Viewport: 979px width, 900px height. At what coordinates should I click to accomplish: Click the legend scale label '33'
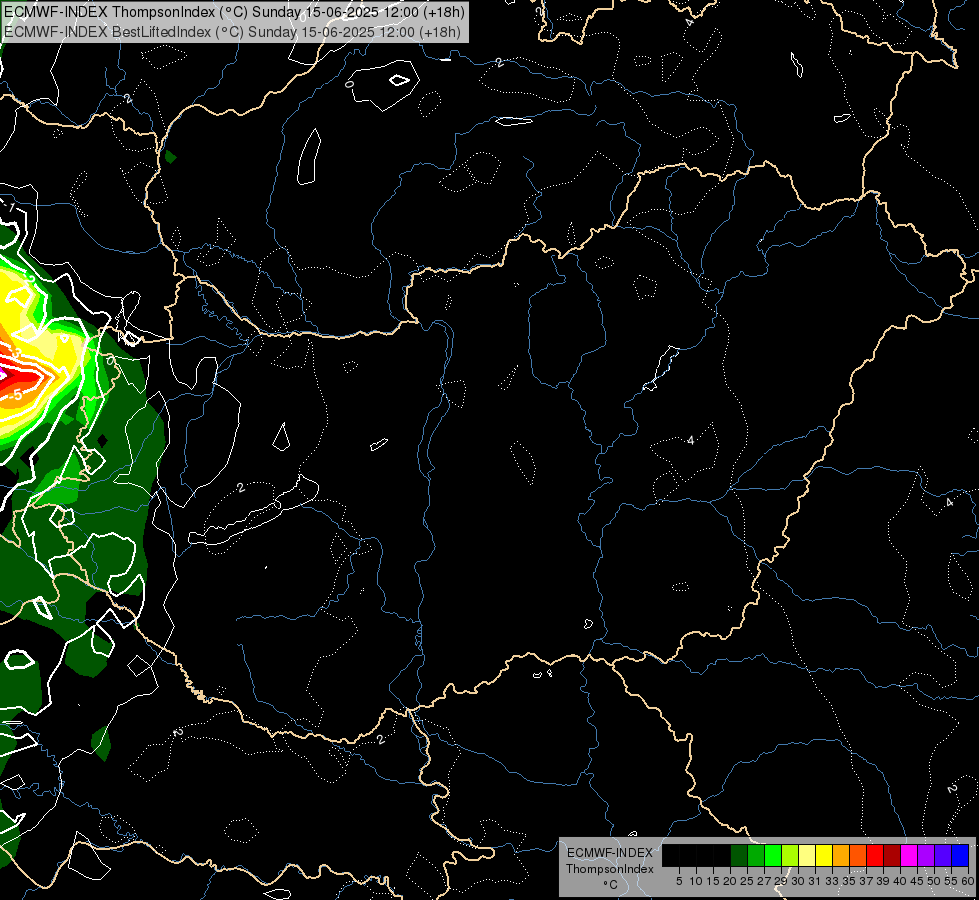pos(832,881)
